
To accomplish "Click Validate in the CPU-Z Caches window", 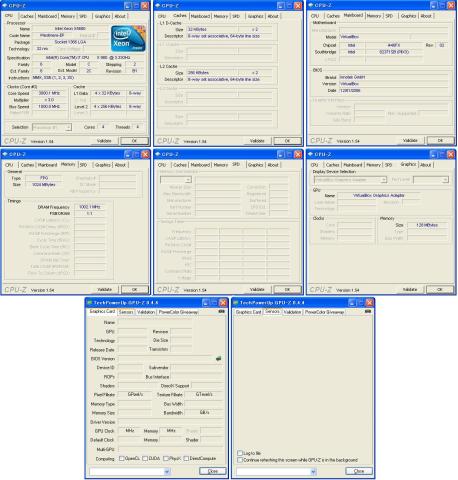I will click(x=257, y=141).
